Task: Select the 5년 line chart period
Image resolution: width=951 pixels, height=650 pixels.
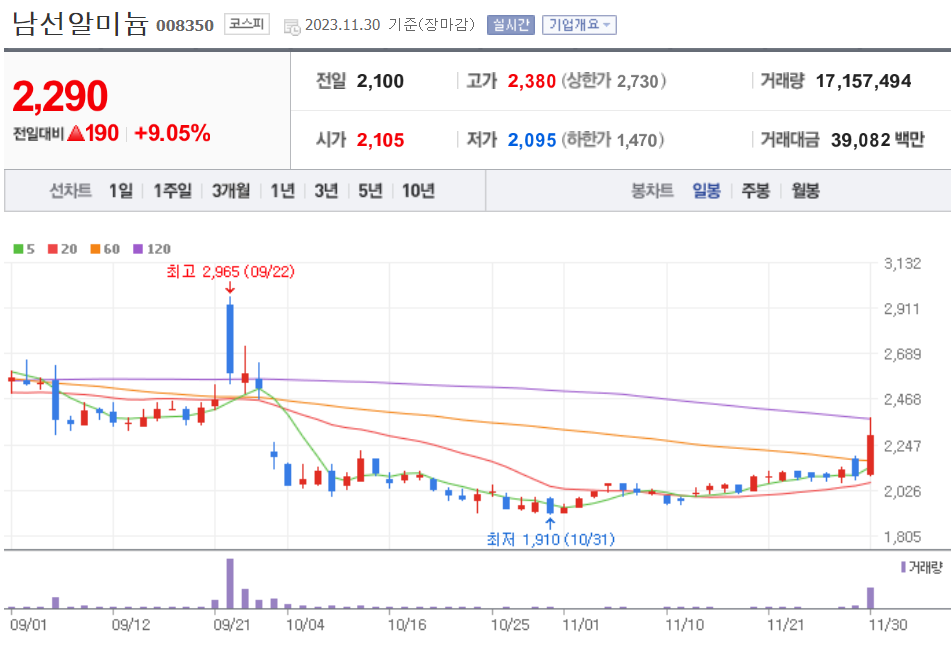Action: (370, 191)
